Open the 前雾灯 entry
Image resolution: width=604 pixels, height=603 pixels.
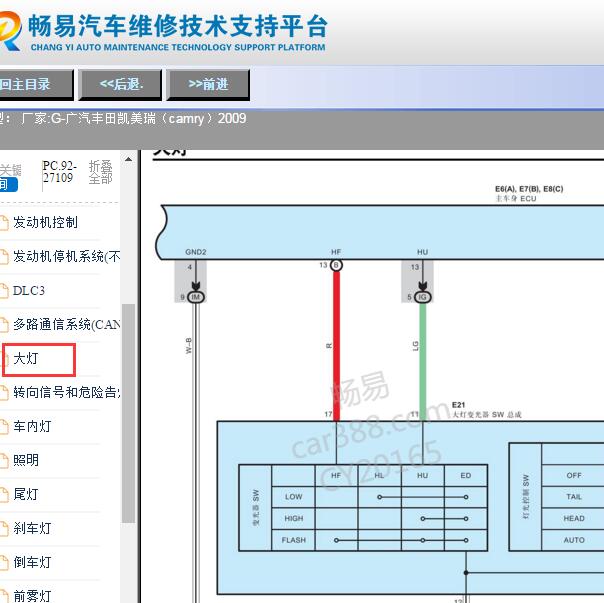(x=32, y=596)
